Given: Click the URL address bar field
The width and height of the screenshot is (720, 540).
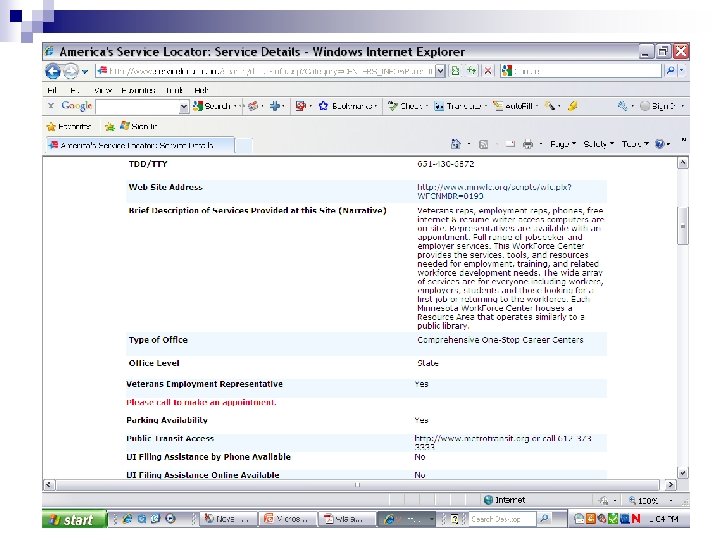Looking at the screenshot, I should [x=264, y=71].
